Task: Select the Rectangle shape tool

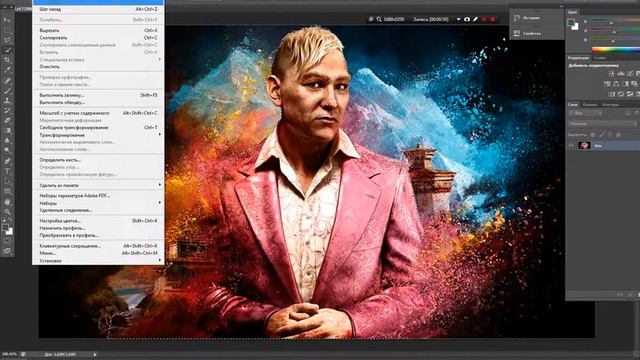Action: [x=7, y=191]
